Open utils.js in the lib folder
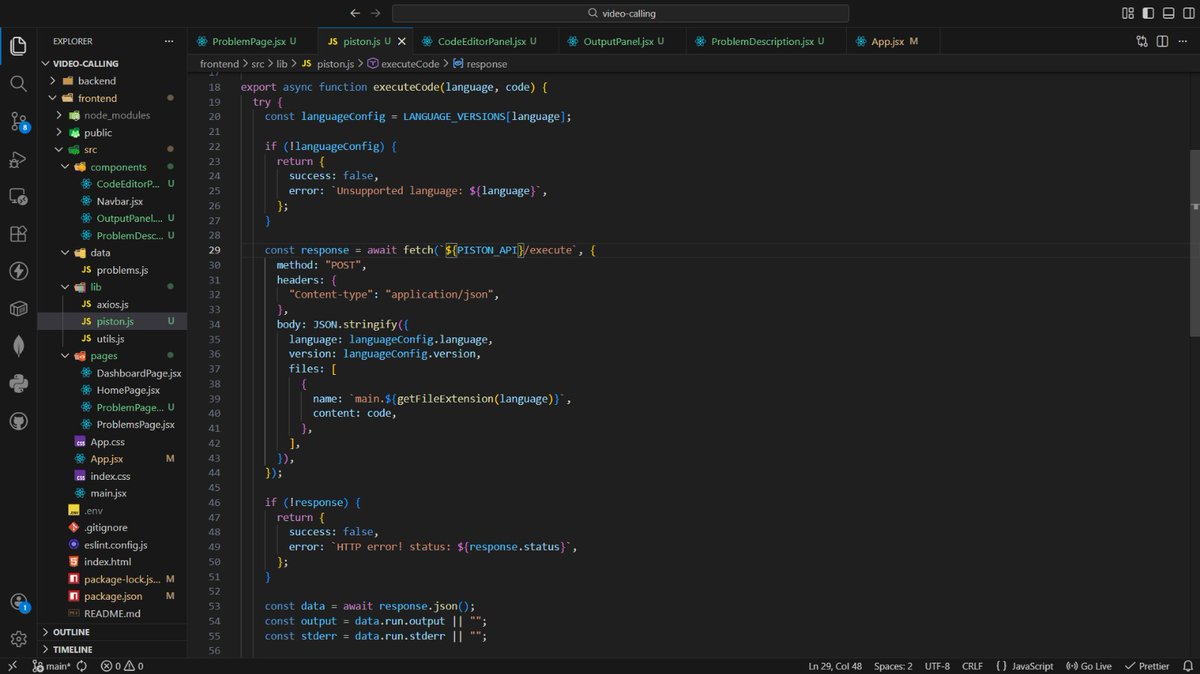The width and height of the screenshot is (1200, 674). click(x=110, y=339)
